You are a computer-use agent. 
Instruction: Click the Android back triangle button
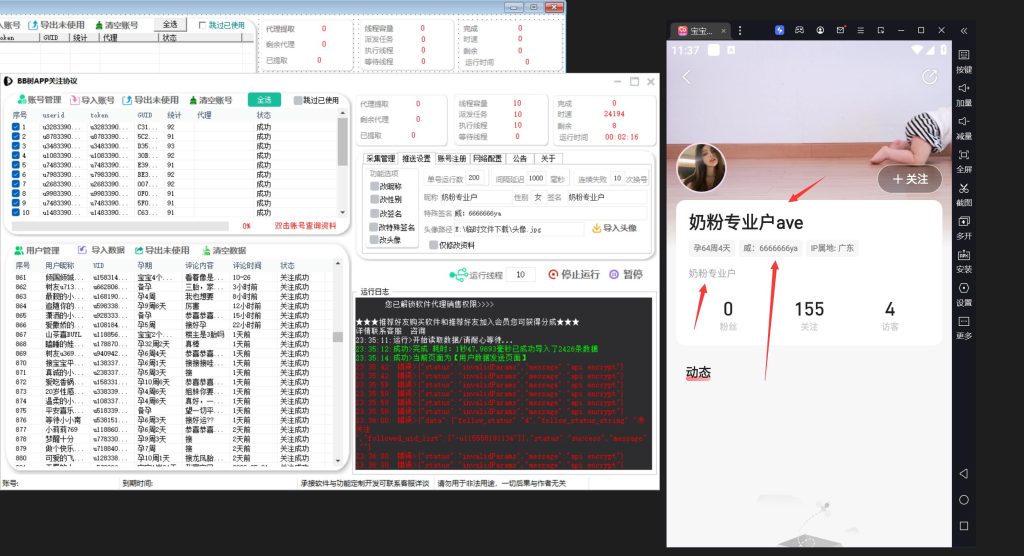pyautogui.click(x=963, y=473)
